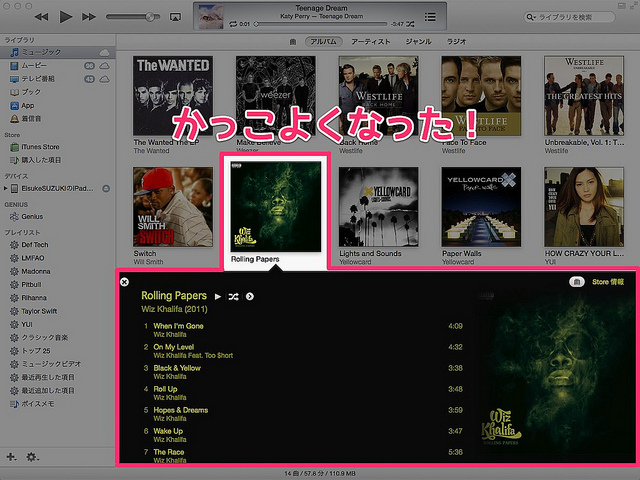
Task: Open 購入した項目 purchased items
Action: [58, 160]
